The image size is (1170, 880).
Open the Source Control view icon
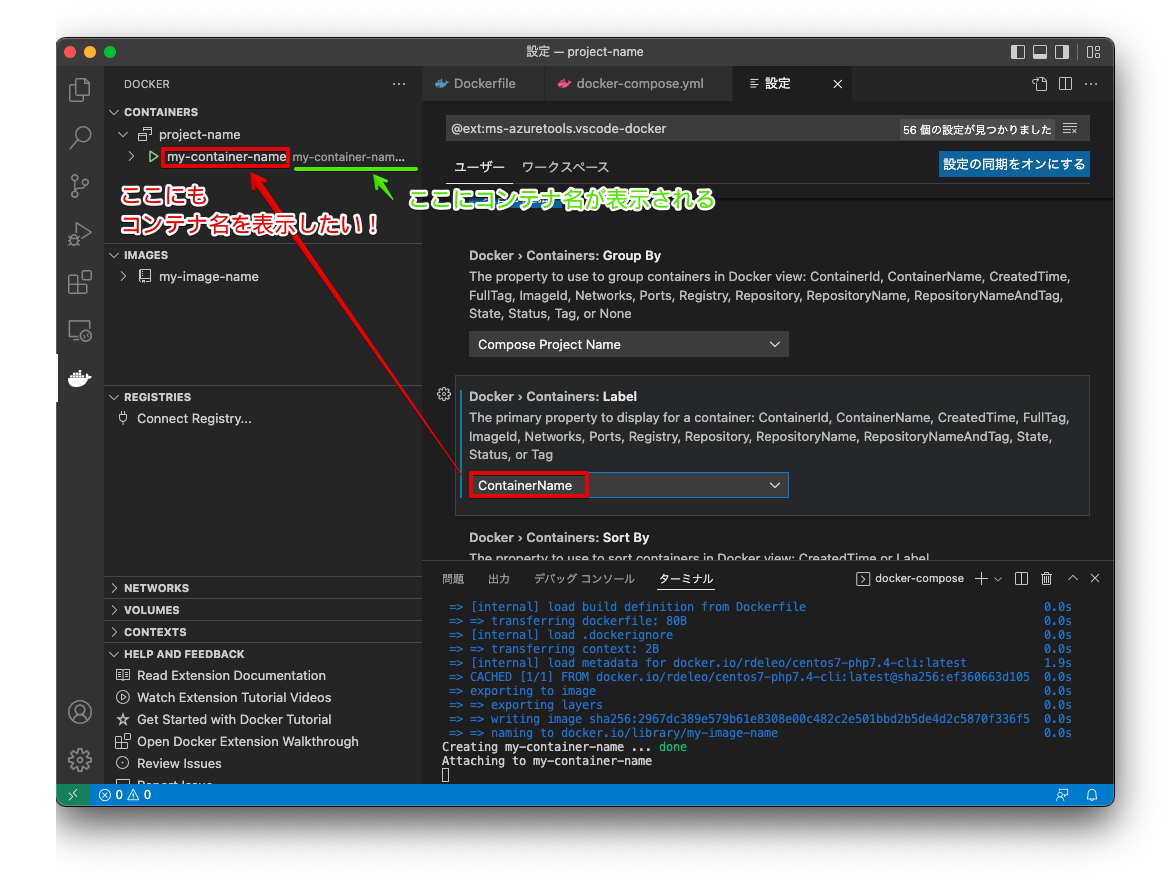click(80, 186)
